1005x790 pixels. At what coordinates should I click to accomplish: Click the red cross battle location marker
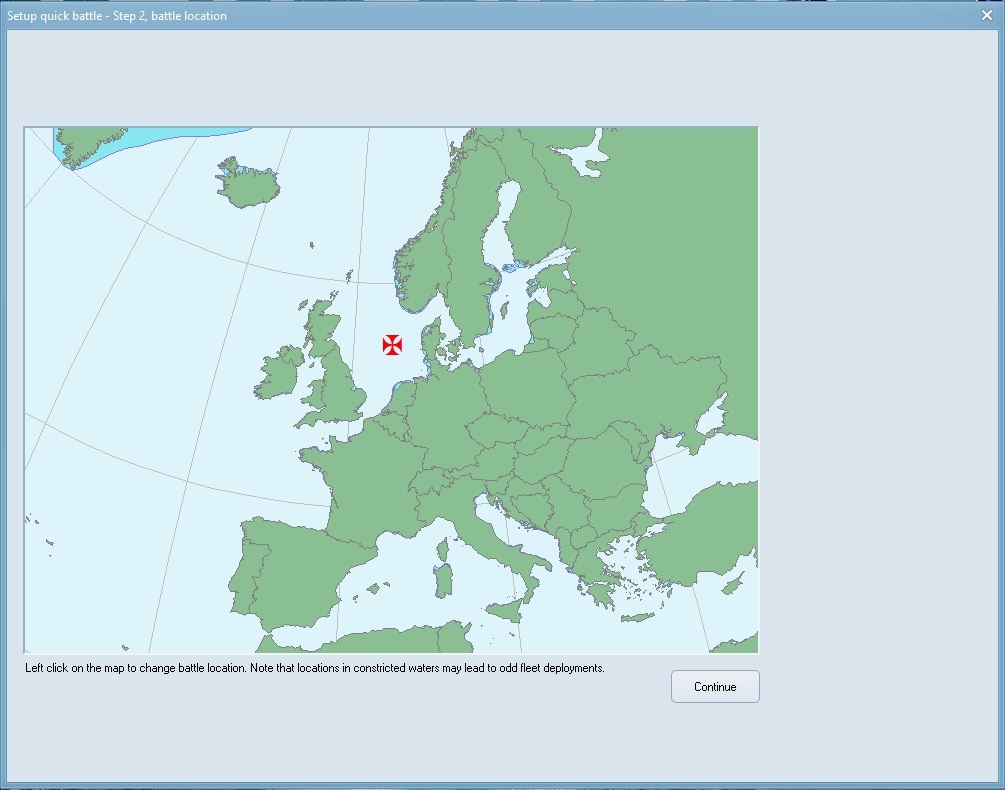392,345
